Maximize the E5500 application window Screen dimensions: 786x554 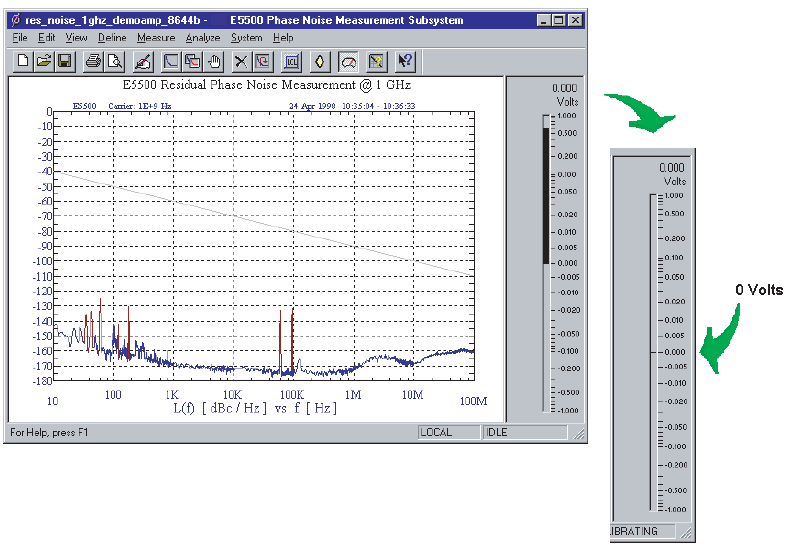(558, 20)
